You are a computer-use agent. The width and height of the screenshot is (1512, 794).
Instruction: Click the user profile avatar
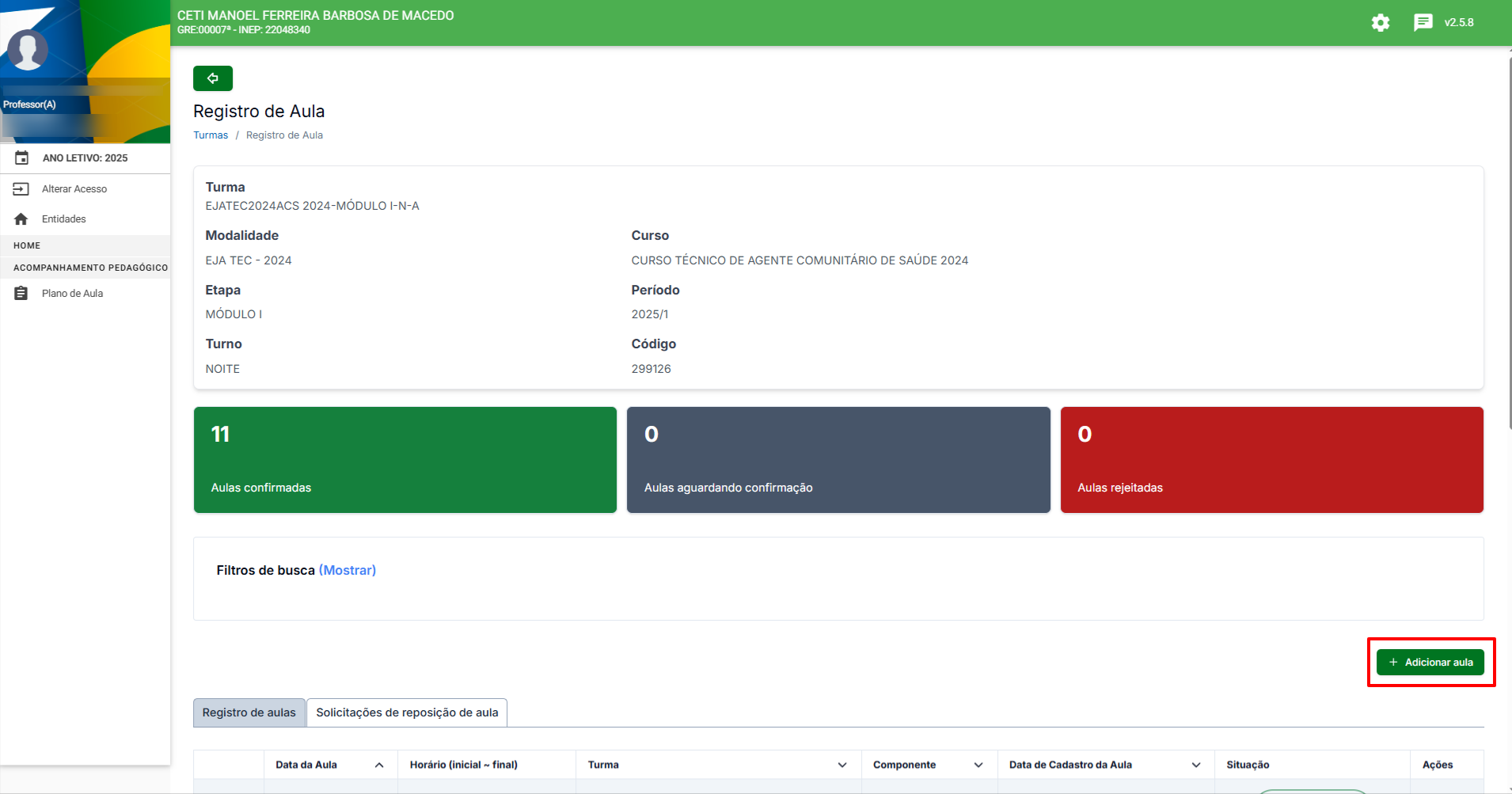28,50
